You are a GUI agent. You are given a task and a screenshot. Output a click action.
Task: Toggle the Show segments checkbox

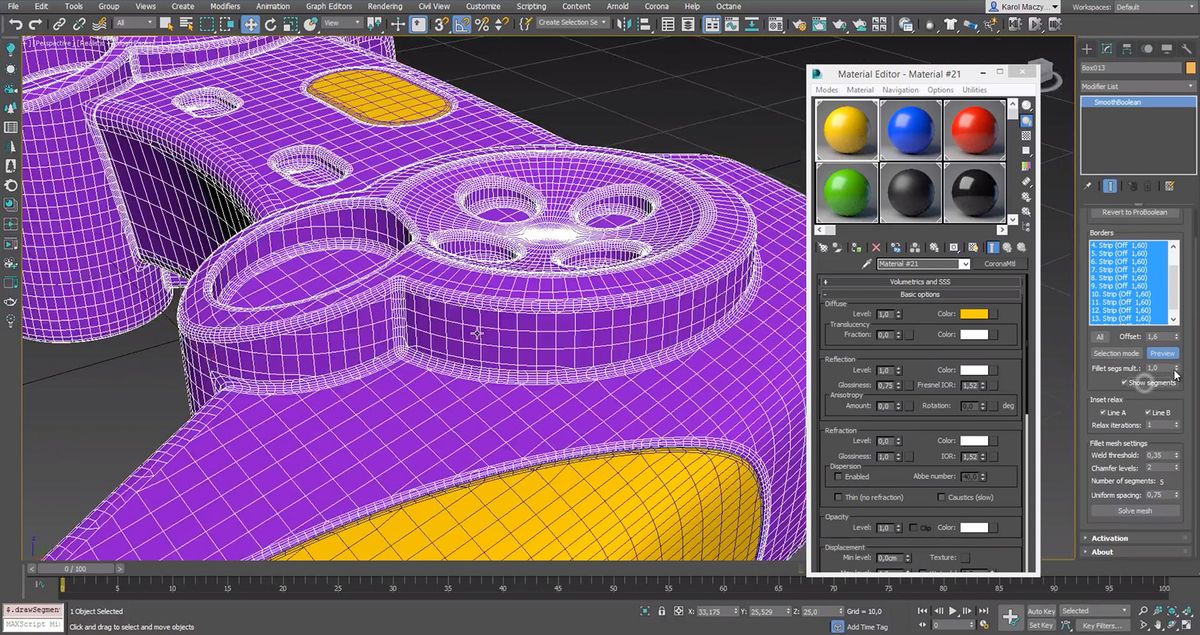click(1122, 384)
